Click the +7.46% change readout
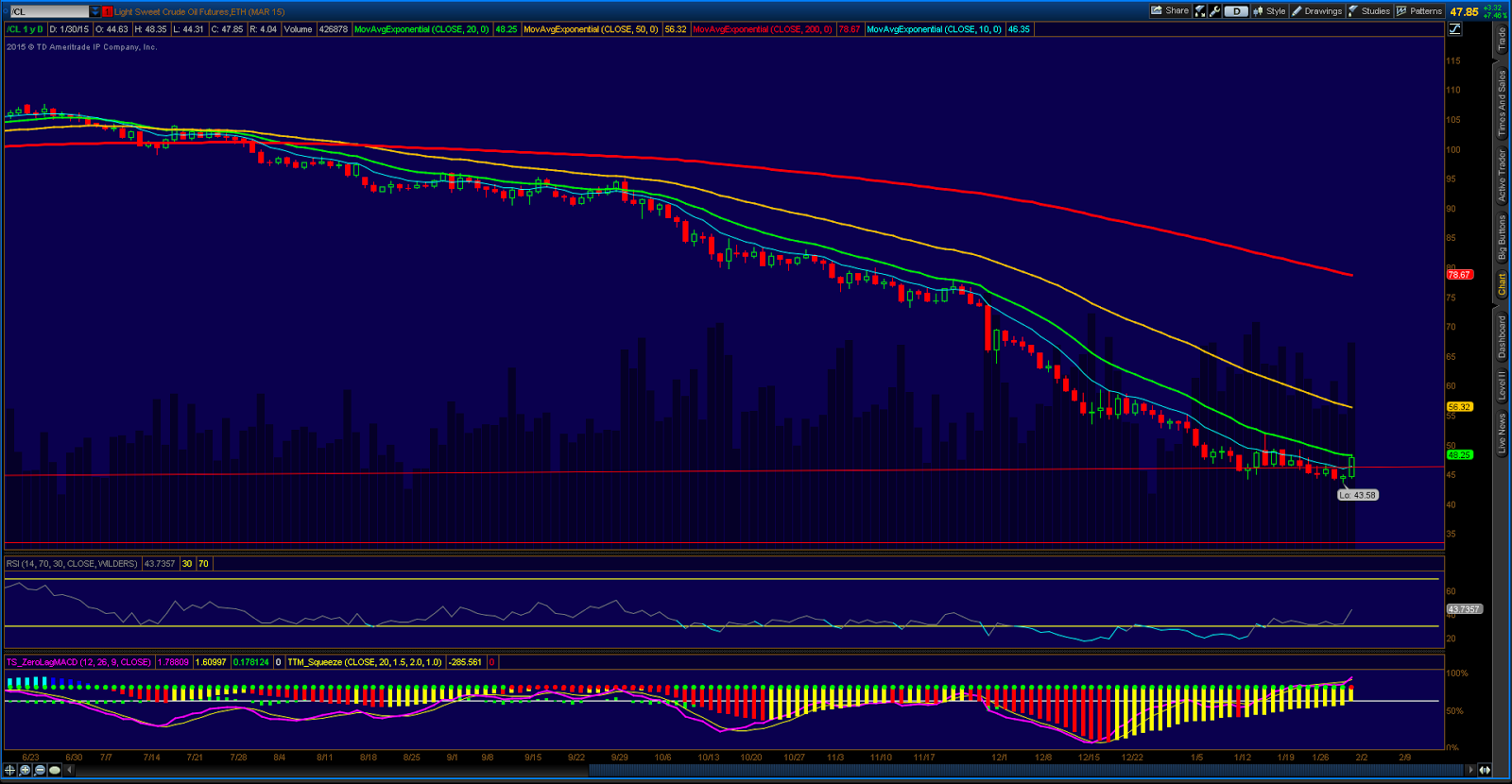Image resolution: width=1512 pixels, height=784 pixels. tap(1495, 15)
